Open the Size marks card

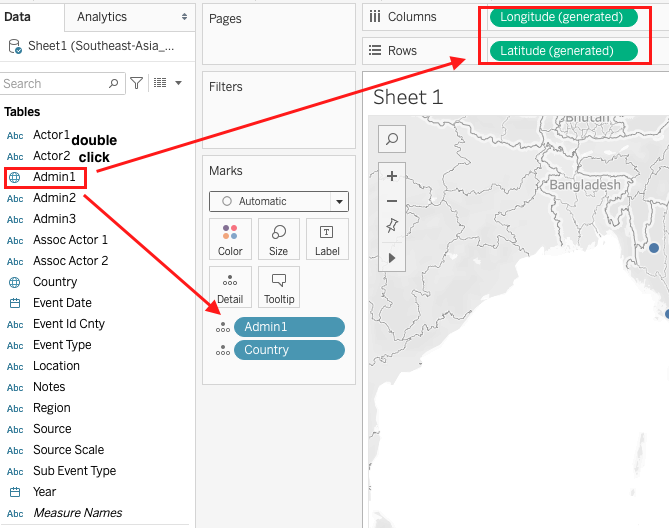(x=278, y=239)
